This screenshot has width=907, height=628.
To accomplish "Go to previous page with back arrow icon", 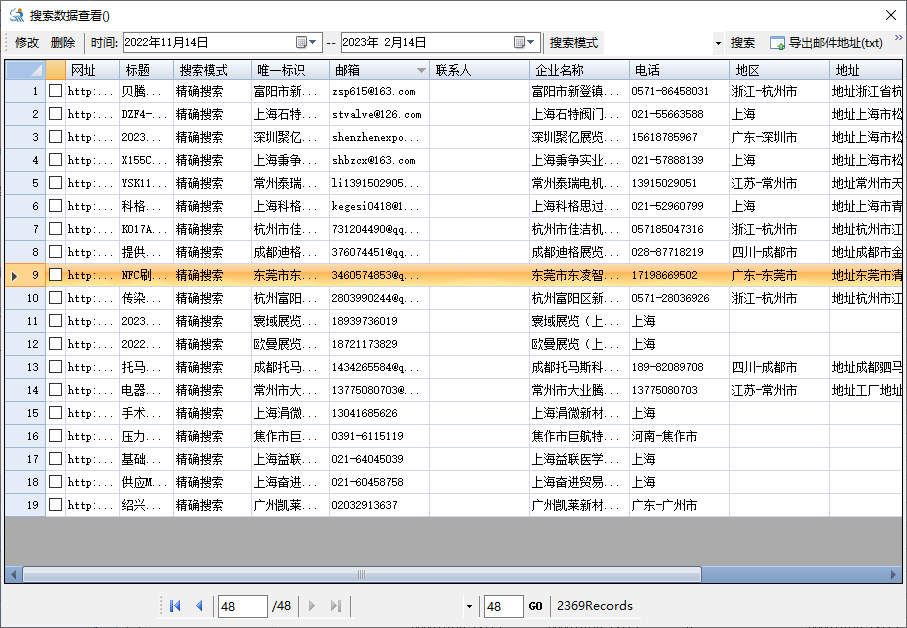I will 200,606.
